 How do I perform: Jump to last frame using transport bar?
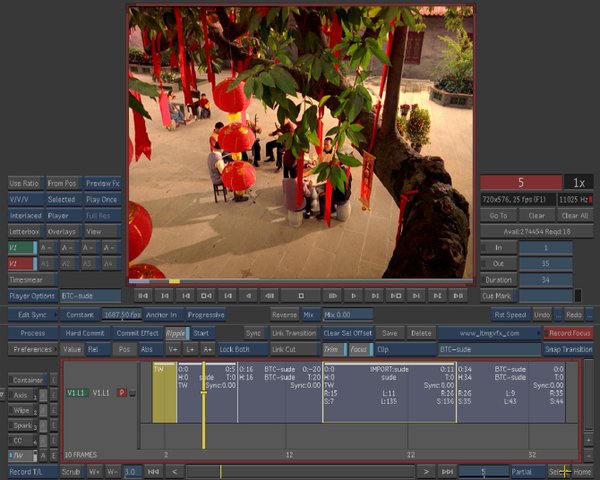[459, 296]
